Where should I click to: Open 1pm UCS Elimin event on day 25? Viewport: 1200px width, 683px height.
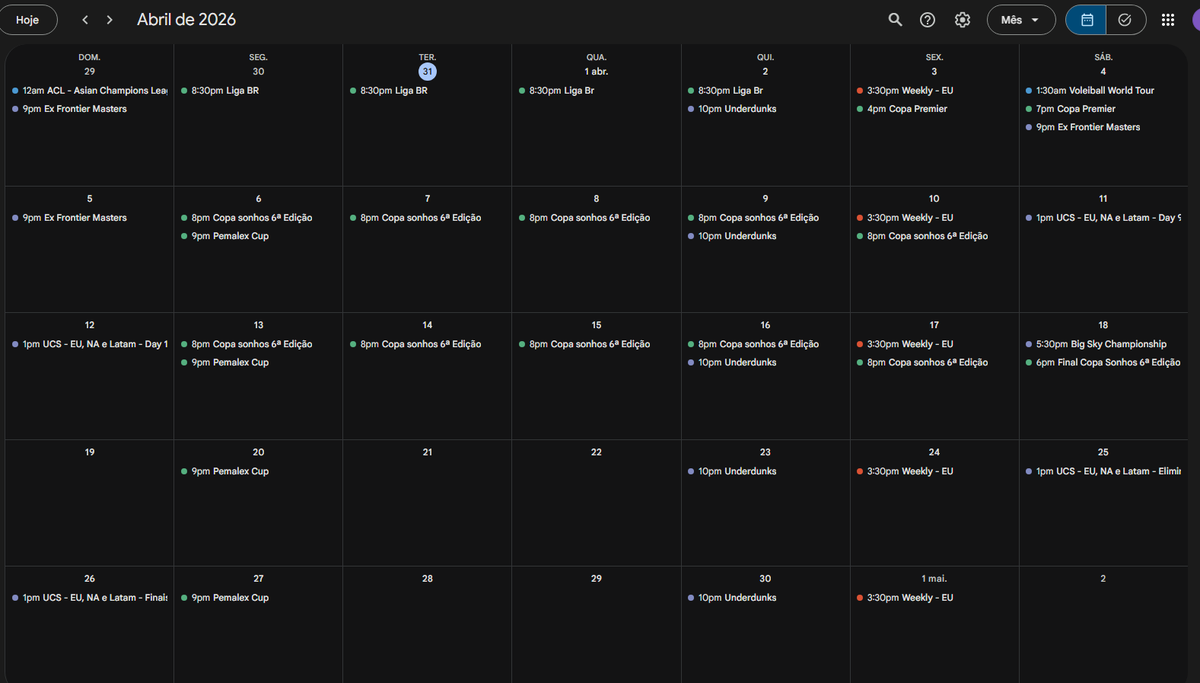(x=1104, y=471)
